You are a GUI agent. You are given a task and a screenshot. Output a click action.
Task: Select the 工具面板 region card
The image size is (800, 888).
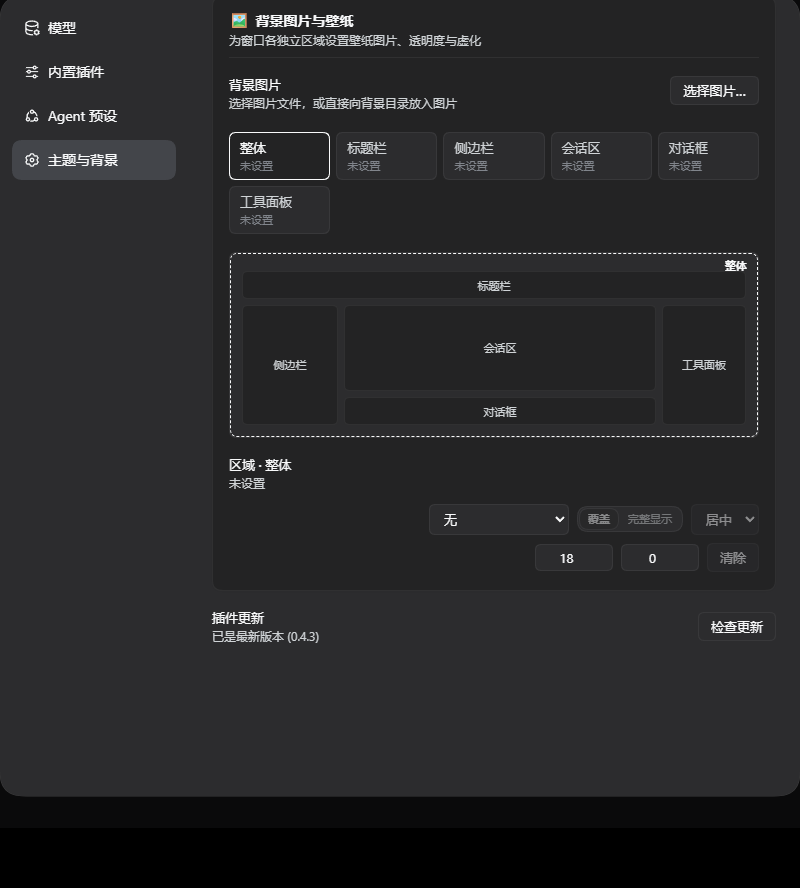coord(279,210)
